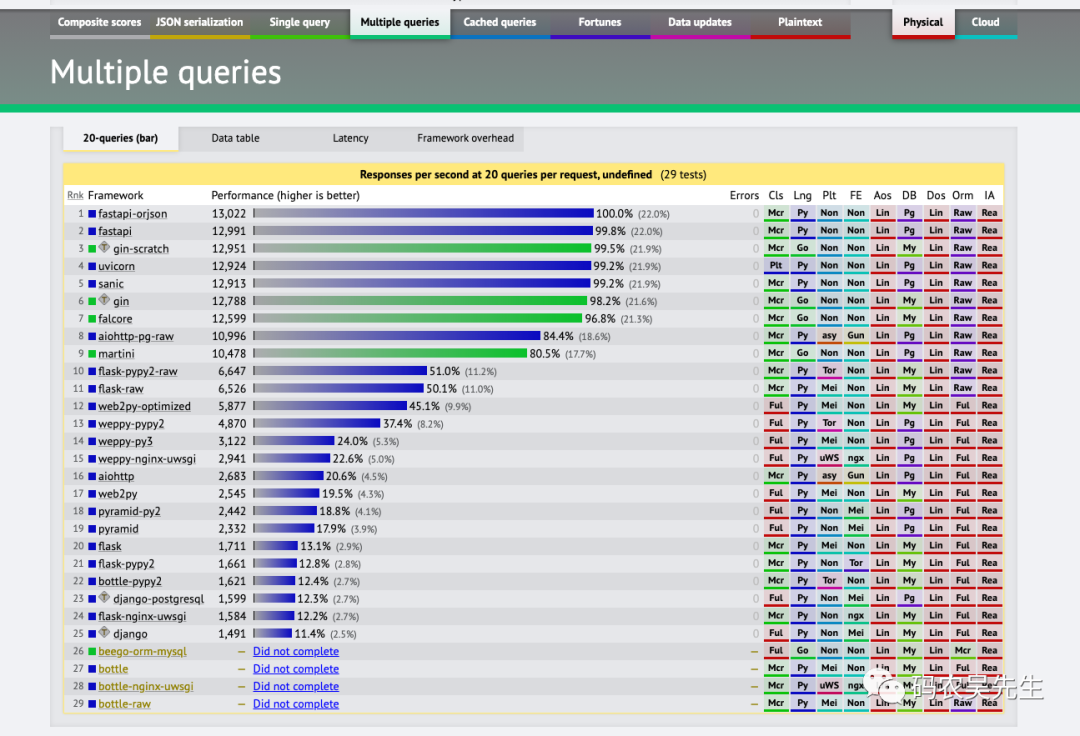
Task: Select the Cached queries tab
Action: tap(499, 23)
